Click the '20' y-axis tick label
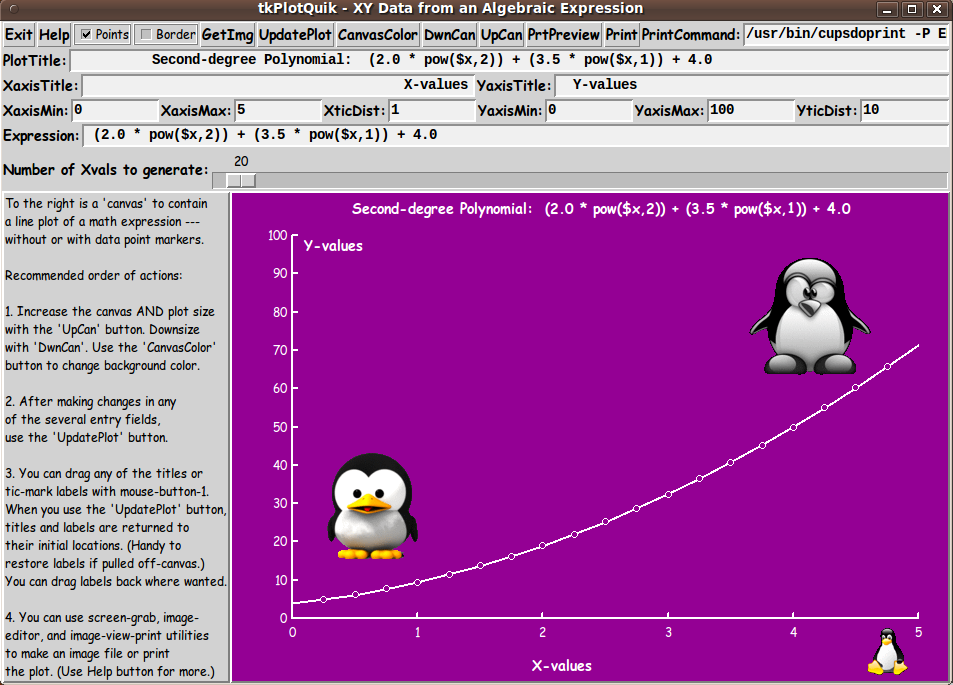Viewport: 953px width, 685px height. point(280,542)
